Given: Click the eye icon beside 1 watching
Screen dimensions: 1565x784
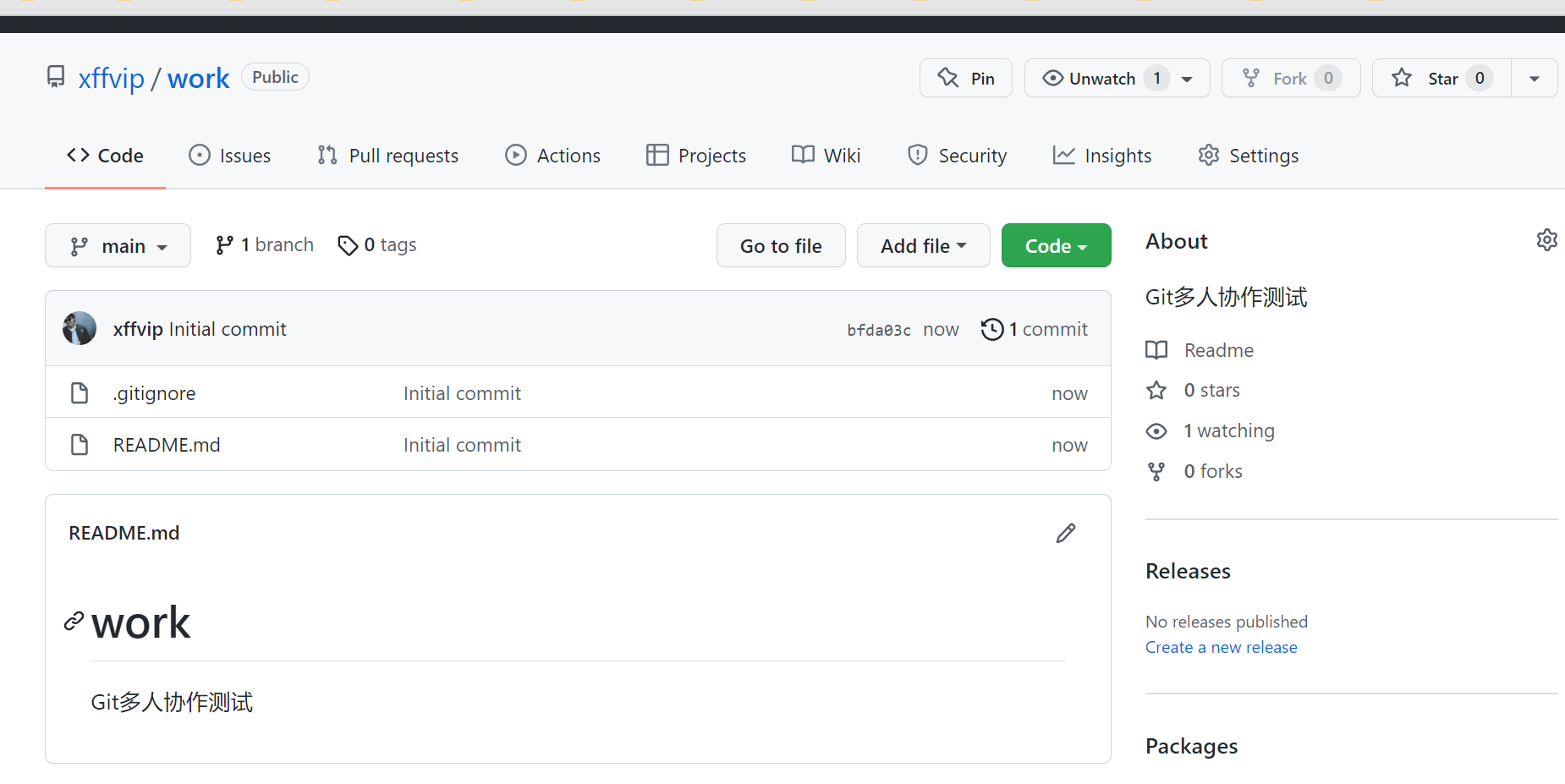Looking at the screenshot, I should [x=1156, y=431].
